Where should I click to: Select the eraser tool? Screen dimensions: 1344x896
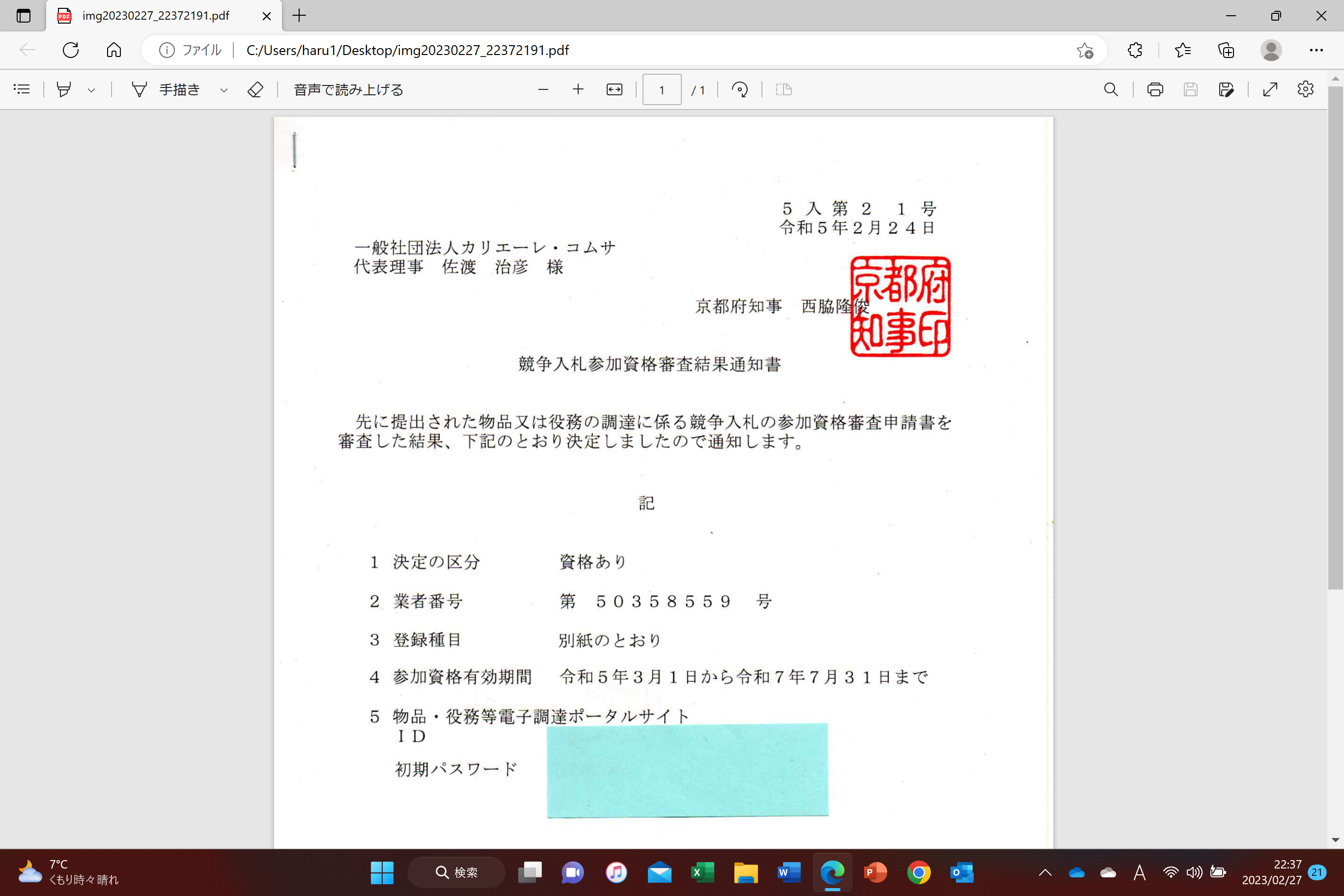click(x=255, y=89)
